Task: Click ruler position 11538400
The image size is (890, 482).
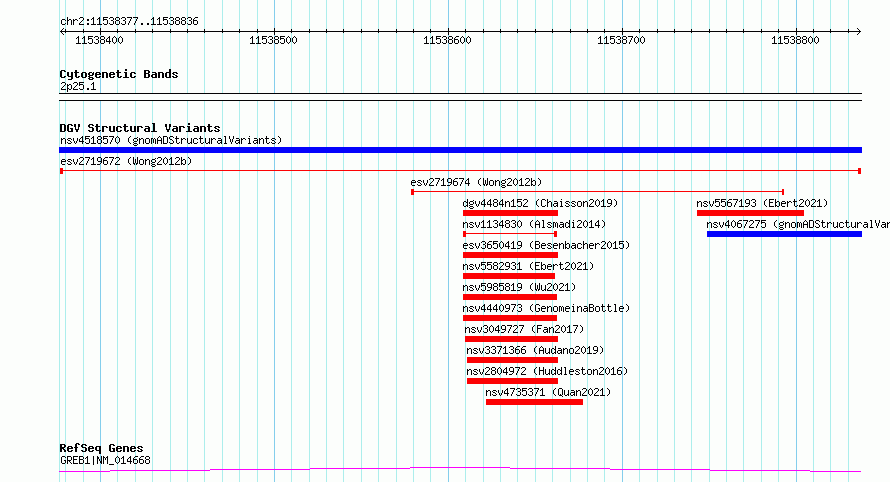Action: [x=99, y=40]
